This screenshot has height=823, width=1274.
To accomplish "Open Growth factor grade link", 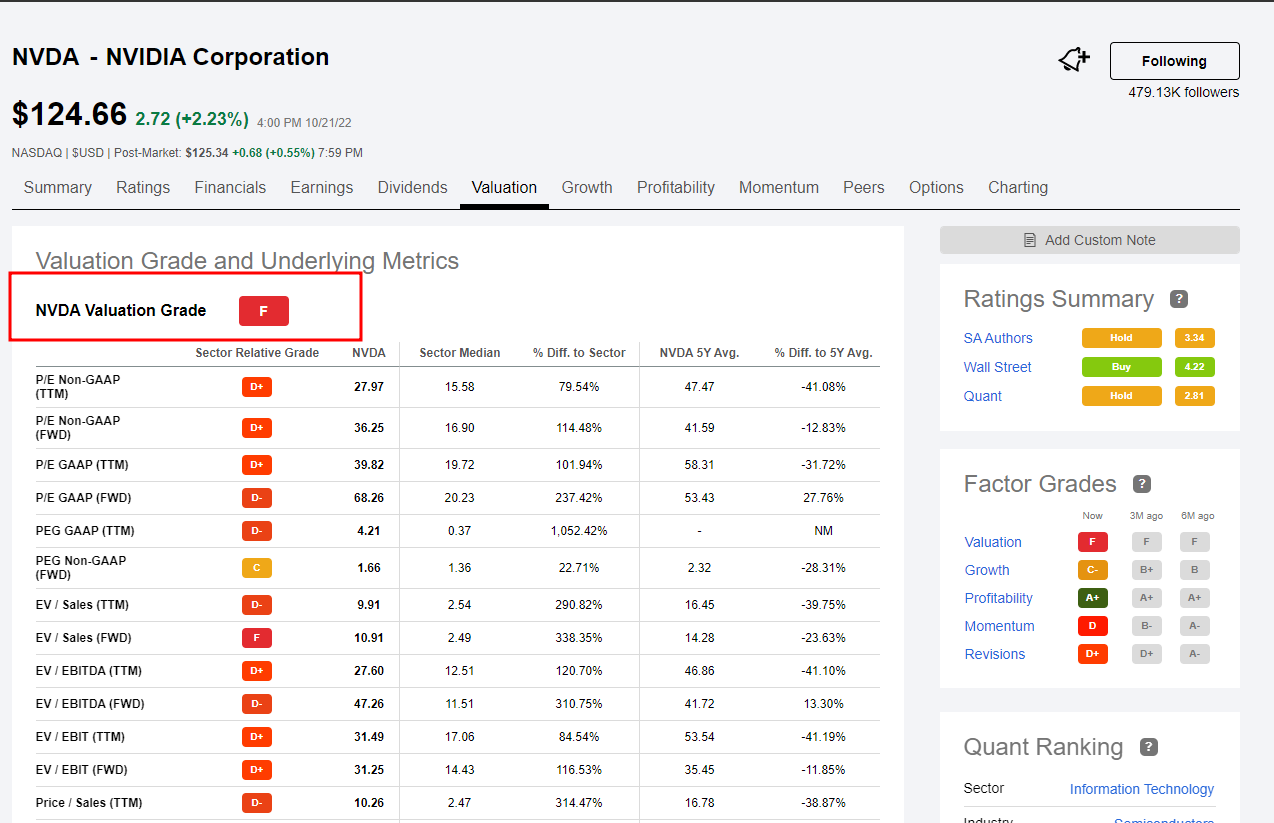I will [987, 570].
